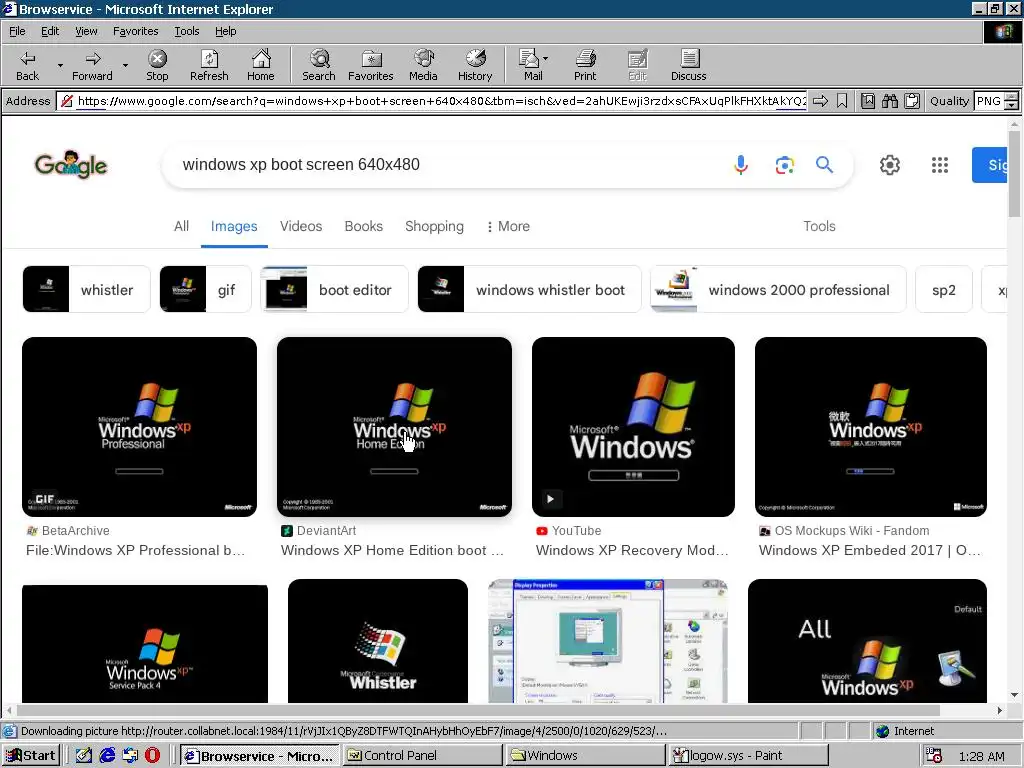This screenshot has height=768, width=1024.
Task: Open the Windows XP Embeded 2017 thumbnail
Action: 871,426
